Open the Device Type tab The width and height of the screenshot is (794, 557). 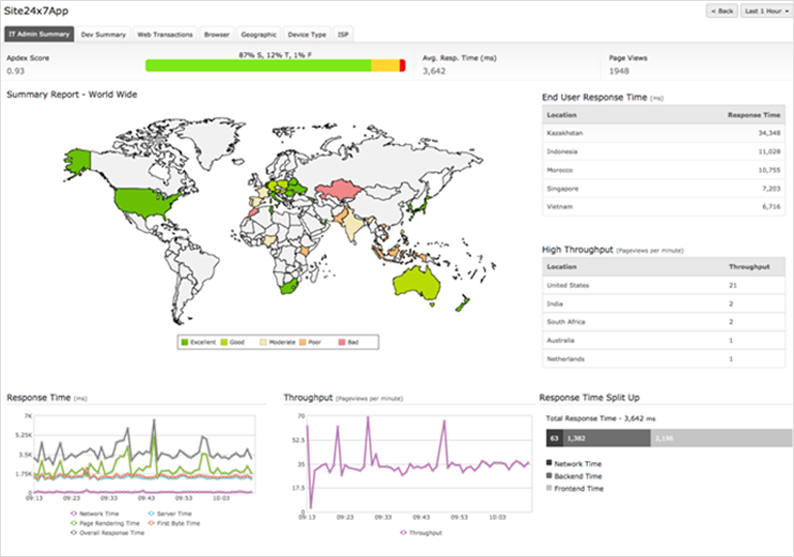[306, 34]
